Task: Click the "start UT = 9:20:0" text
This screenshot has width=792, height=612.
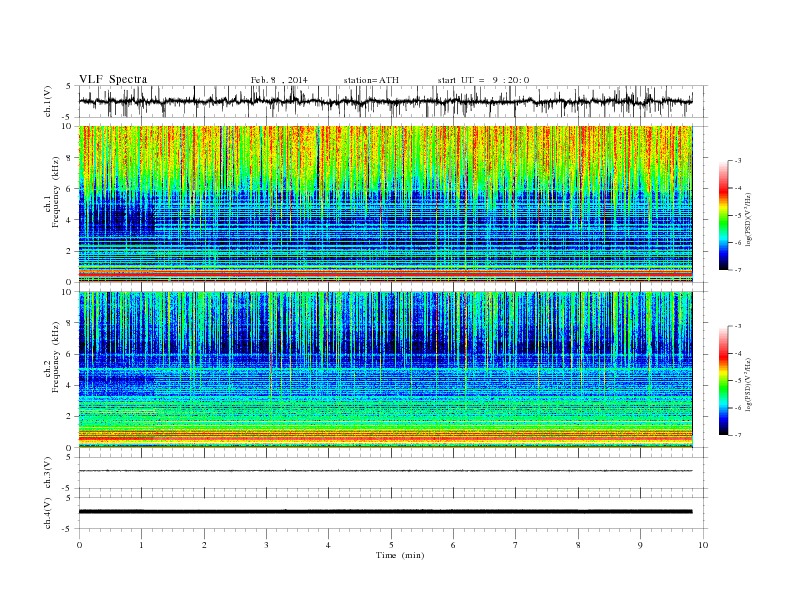Action: (483, 80)
